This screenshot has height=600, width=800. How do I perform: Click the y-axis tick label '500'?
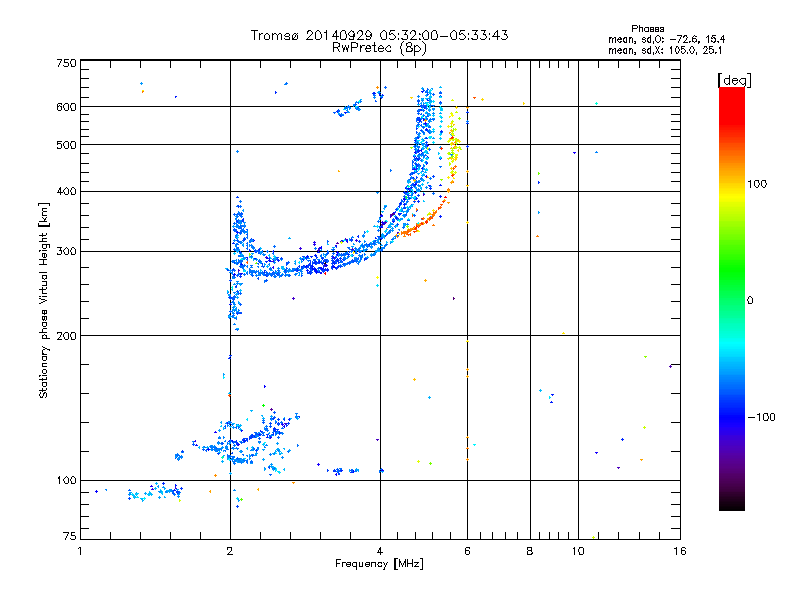click(66, 145)
